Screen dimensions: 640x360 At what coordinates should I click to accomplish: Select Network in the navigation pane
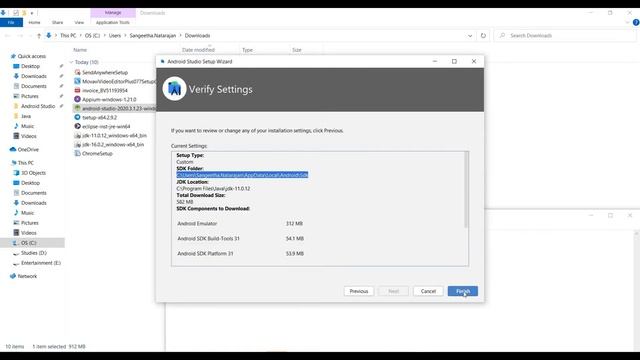tap(27, 276)
